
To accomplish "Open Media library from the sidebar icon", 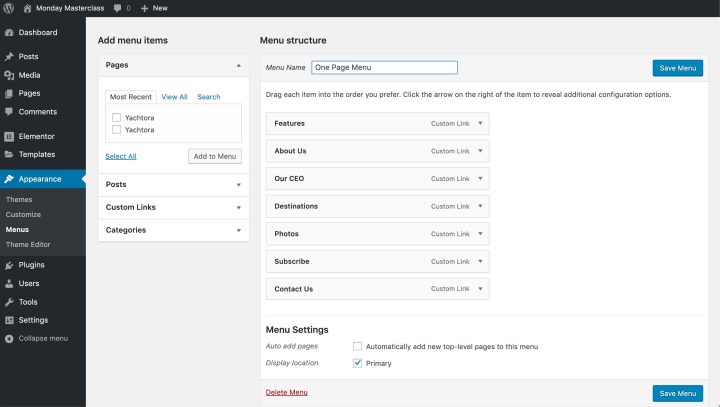I will coord(9,75).
